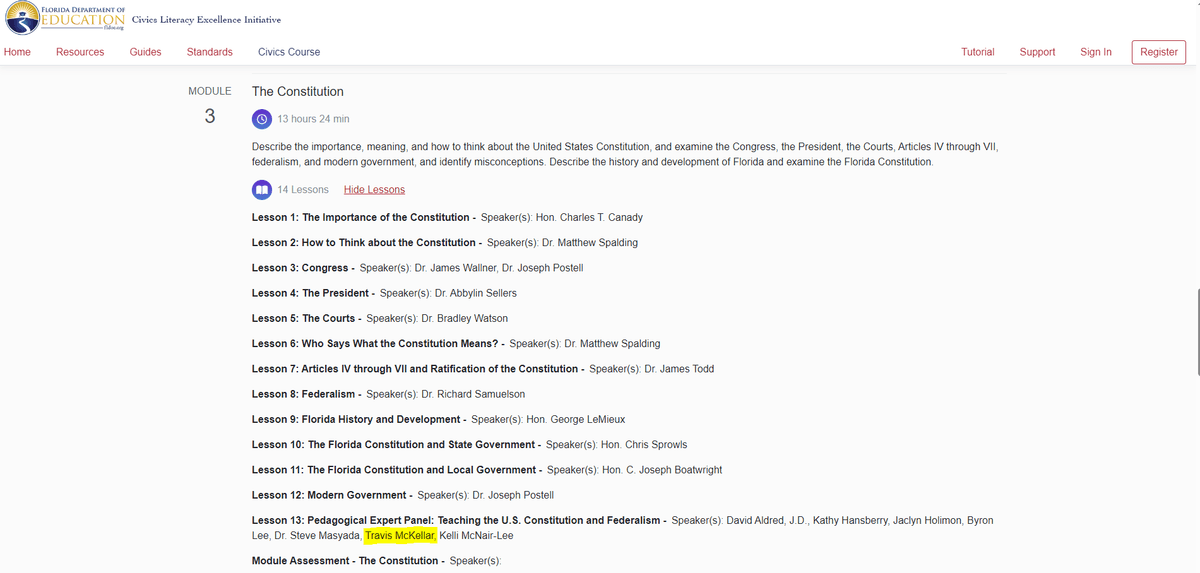Click speaker name Hon. Chris Sprowls
Screen dimensions: 1200x573
[x=644, y=444]
